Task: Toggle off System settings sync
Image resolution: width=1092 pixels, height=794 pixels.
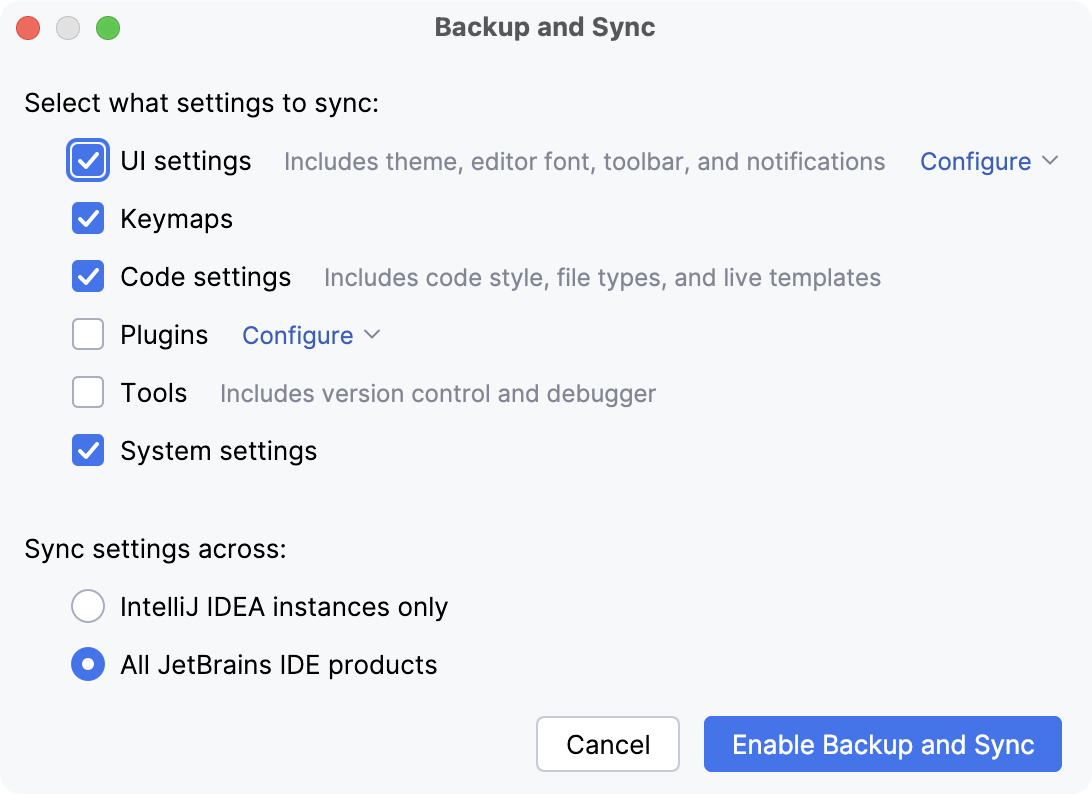Action: [88, 450]
